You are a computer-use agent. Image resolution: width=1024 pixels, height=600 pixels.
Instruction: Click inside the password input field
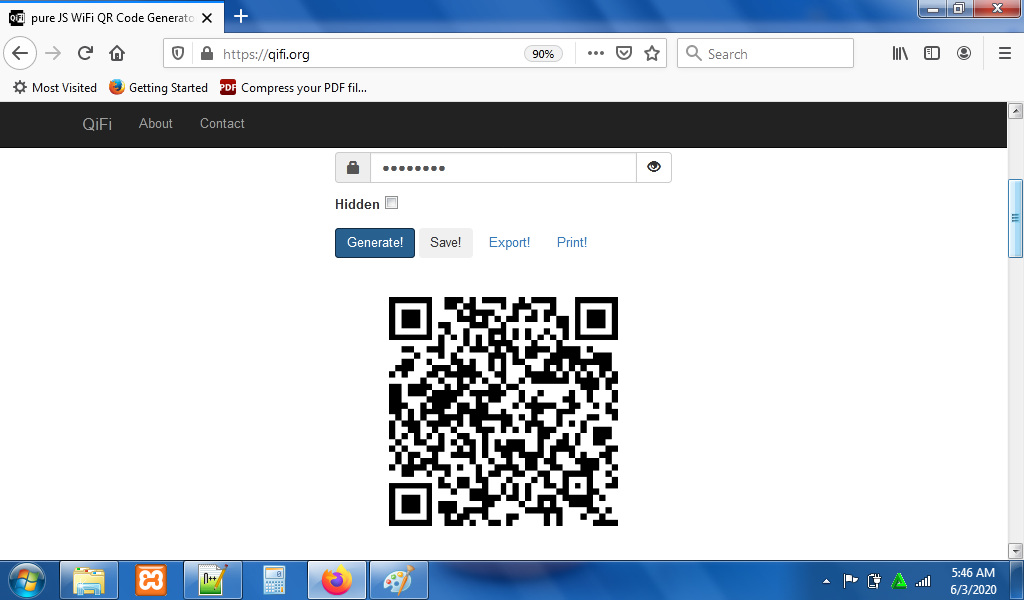(x=500, y=167)
